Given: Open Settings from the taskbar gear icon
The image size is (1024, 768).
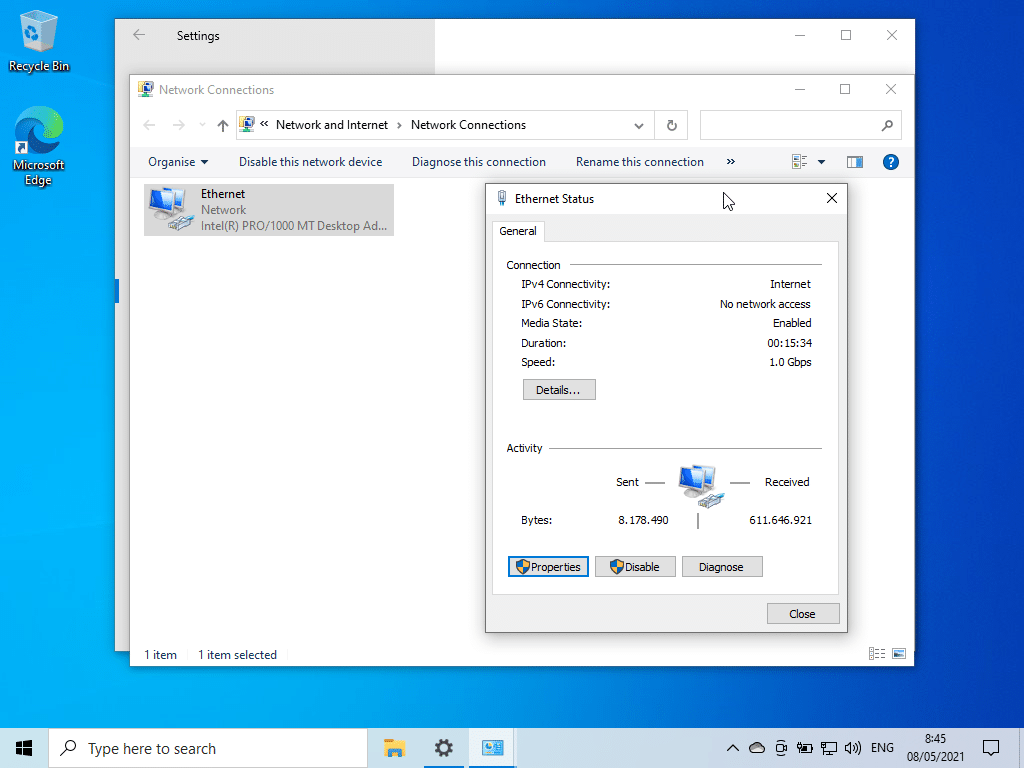Looking at the screenshot, I should coord(443,748).
